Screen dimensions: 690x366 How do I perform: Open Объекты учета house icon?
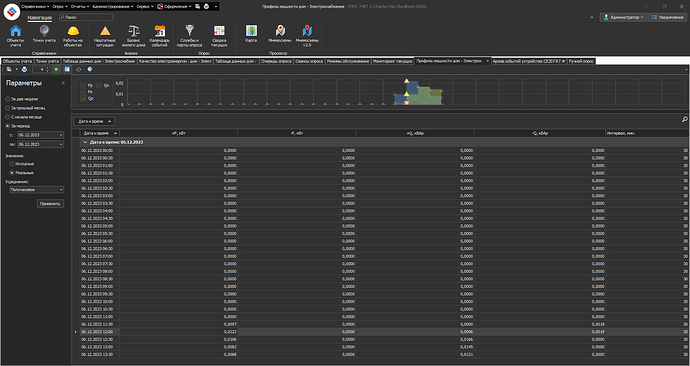pyautogui.click(x=15, y=31)
